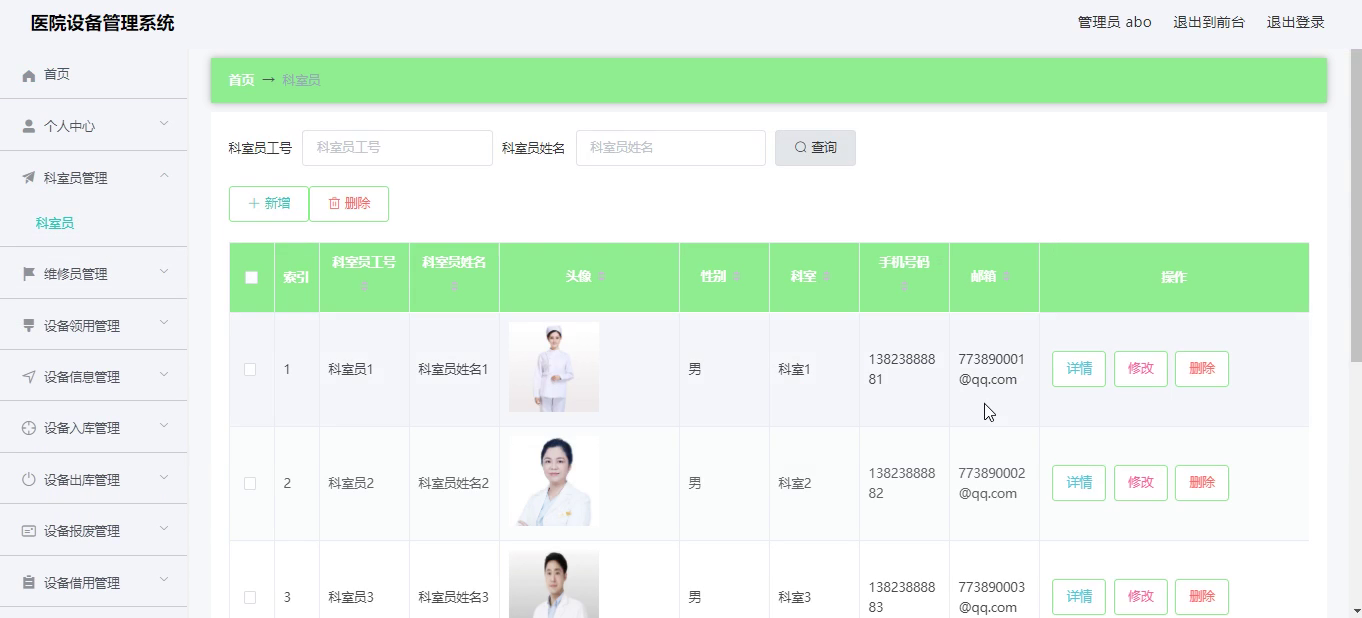Click the magnifier icon in the 查询 button

click(x=800, y=148)
